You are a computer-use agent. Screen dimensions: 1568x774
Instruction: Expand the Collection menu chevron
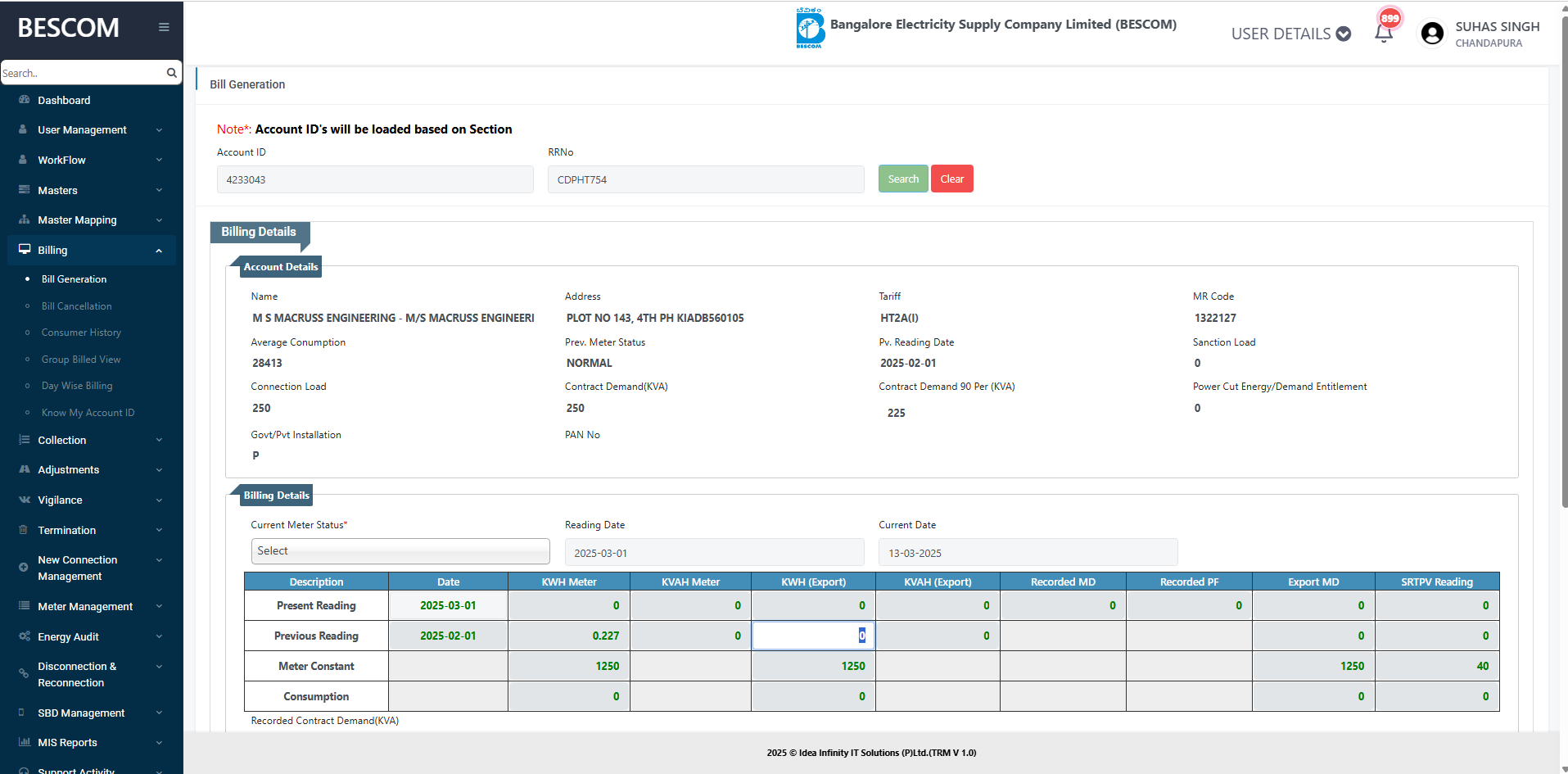point(159,440)
